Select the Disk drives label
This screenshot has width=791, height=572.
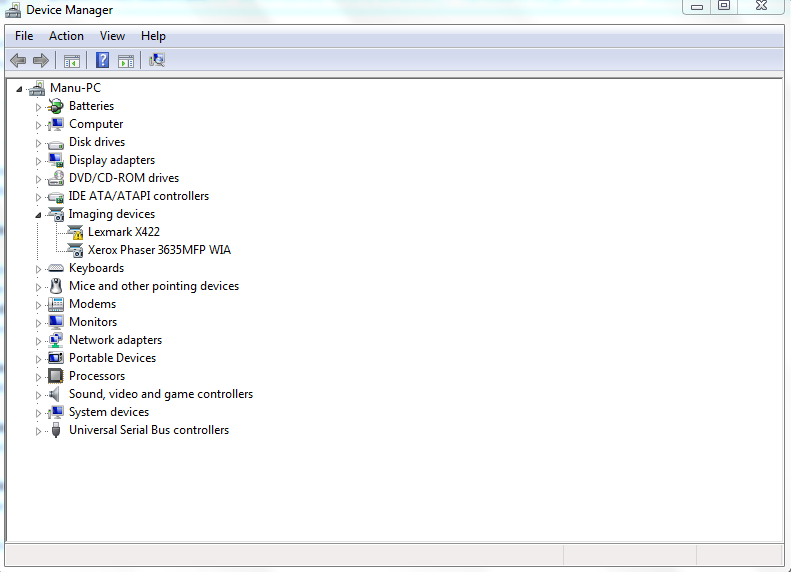pyautogui.click(x=96, y=142)
